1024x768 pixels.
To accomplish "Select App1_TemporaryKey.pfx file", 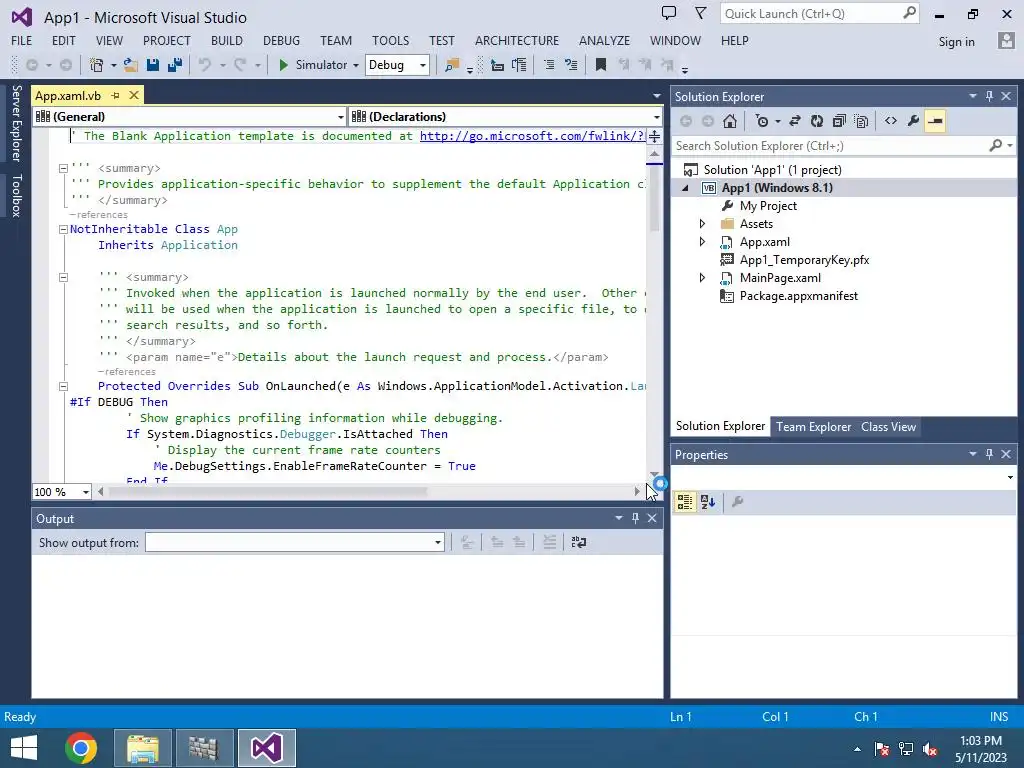I will 804,260.
